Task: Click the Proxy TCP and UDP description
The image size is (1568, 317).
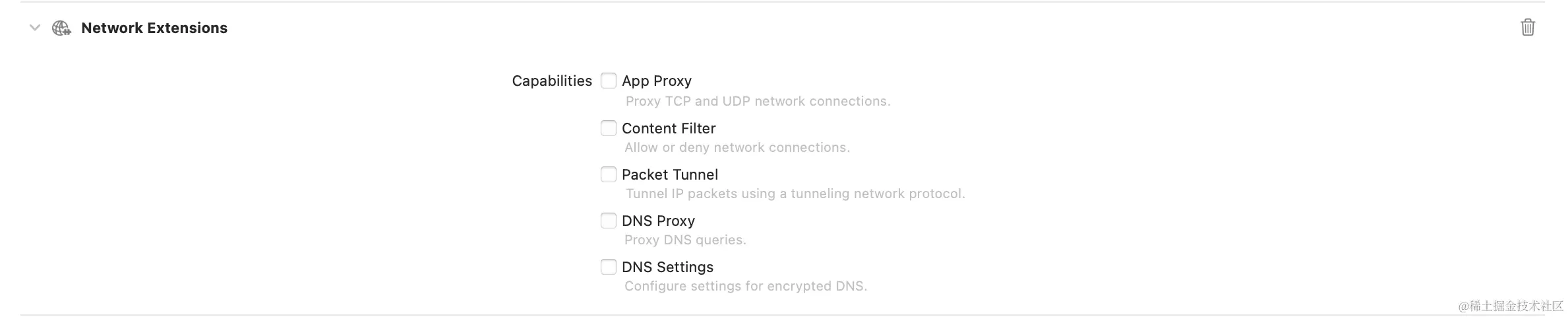Action: coord(758,101)
